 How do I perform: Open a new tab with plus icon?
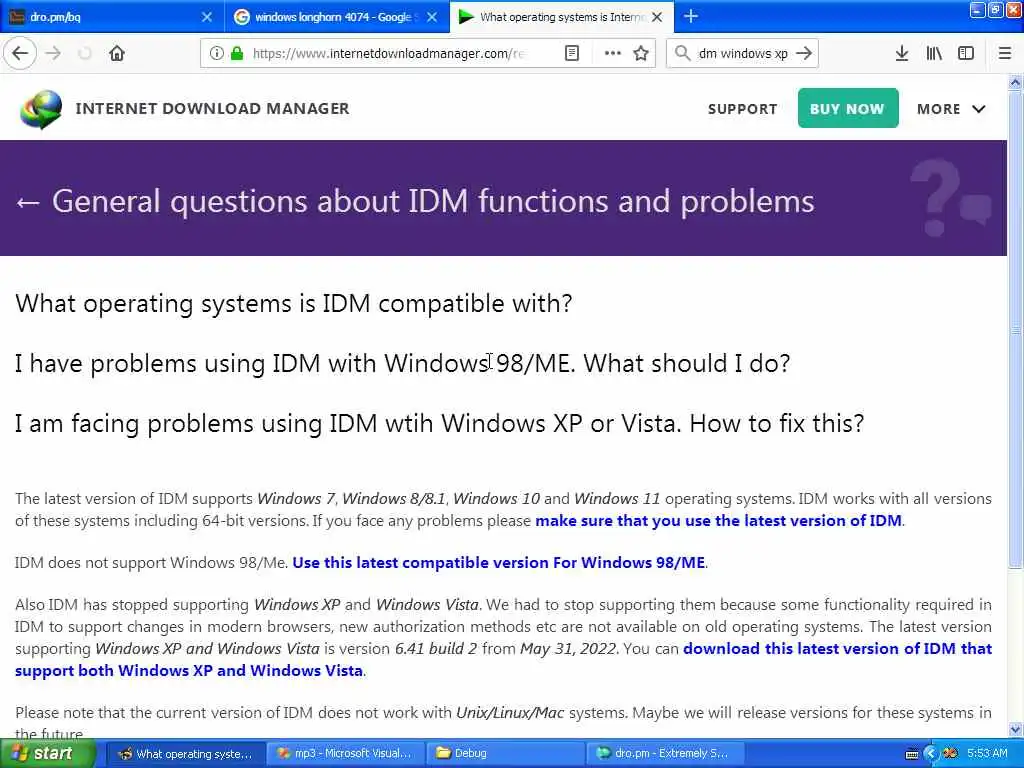click(x=690, y=16)
